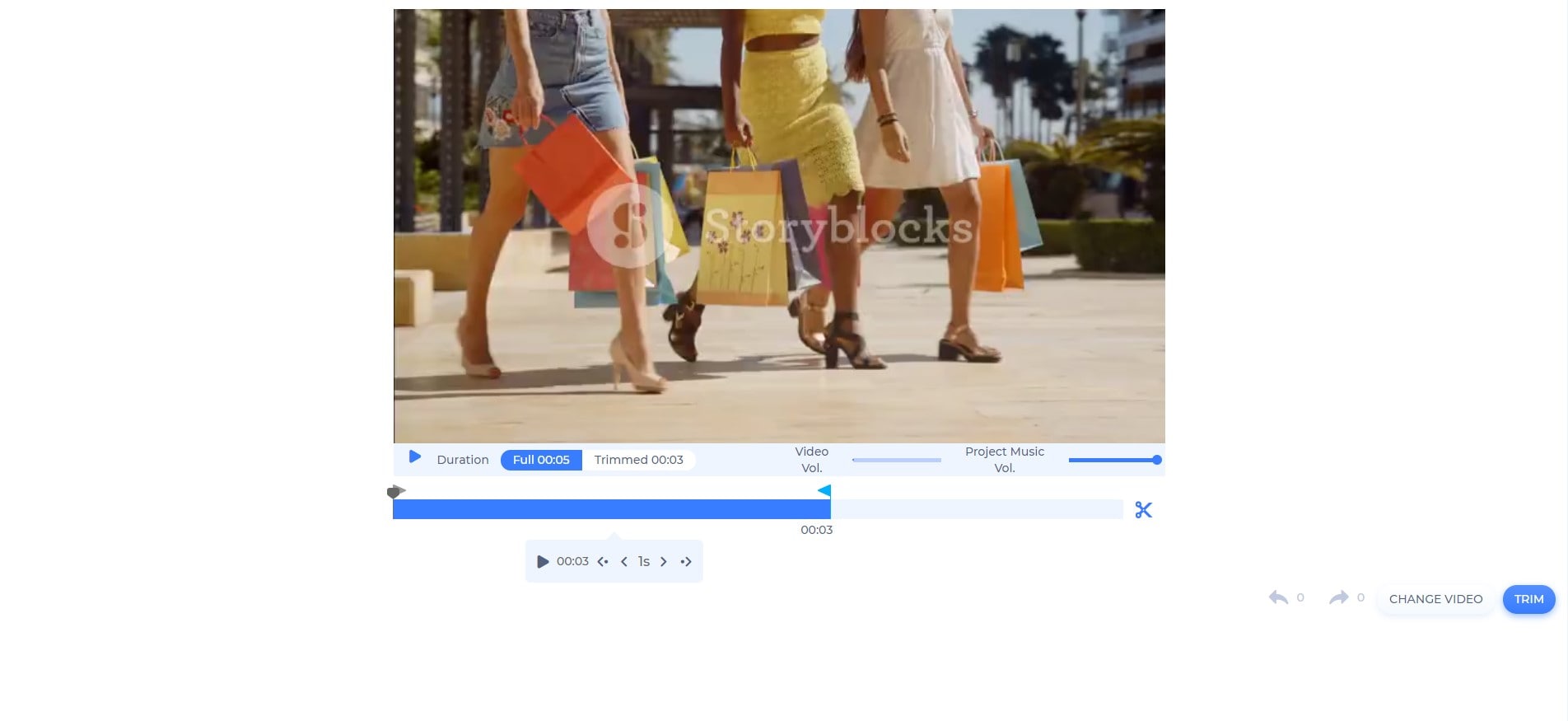
Task: Play from the trim popup play icon
Action: [543, 562]
